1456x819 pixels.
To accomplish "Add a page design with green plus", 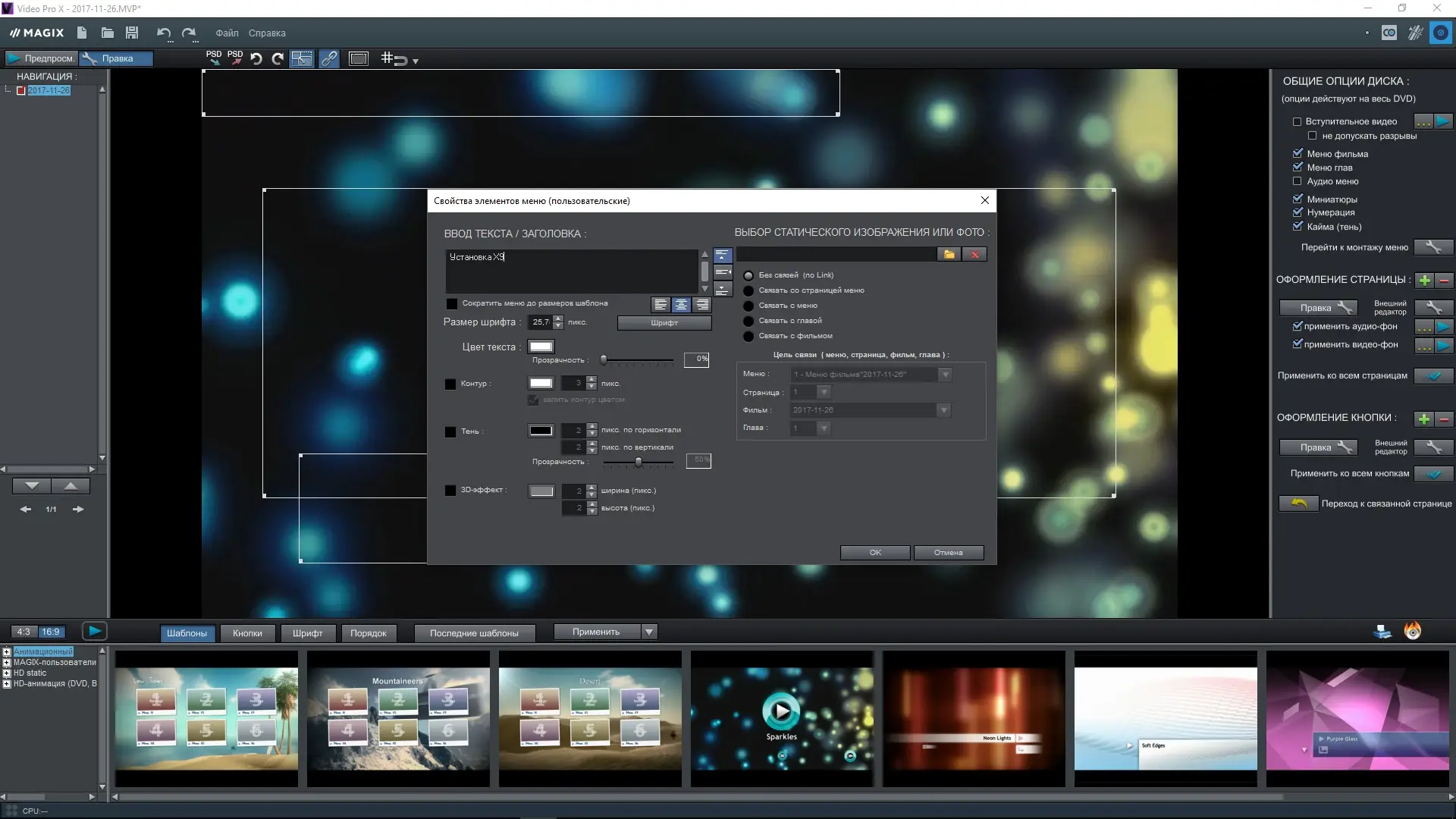I will [x=1424, y=281].
